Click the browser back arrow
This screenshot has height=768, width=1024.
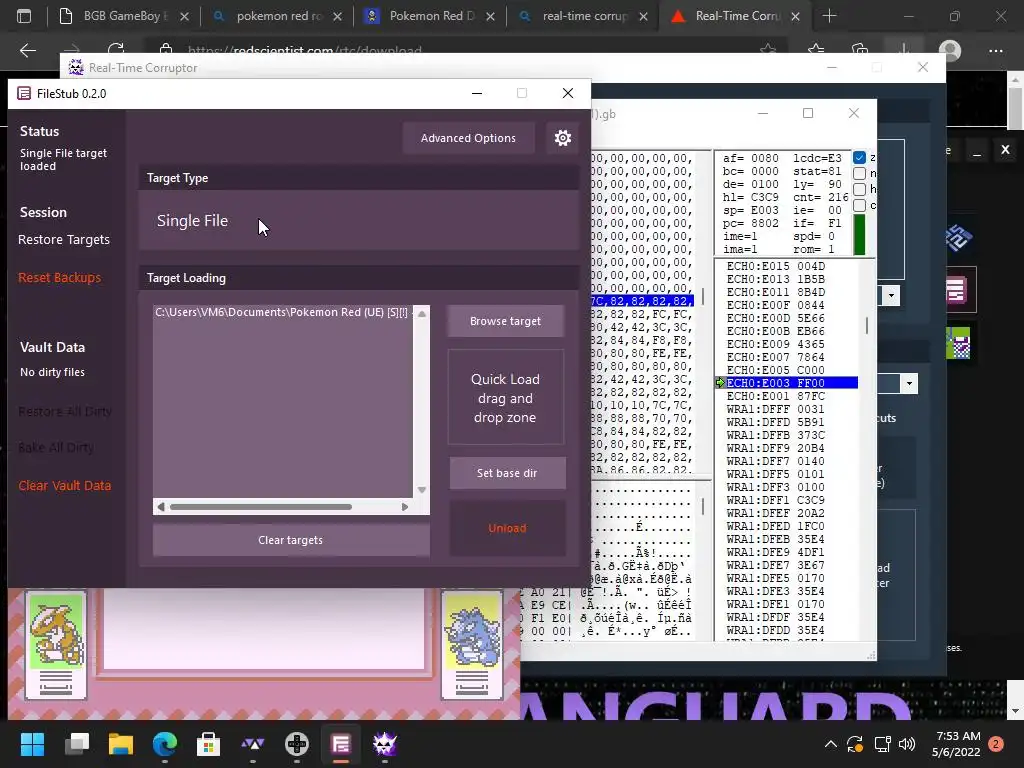[x=27, y=50]
